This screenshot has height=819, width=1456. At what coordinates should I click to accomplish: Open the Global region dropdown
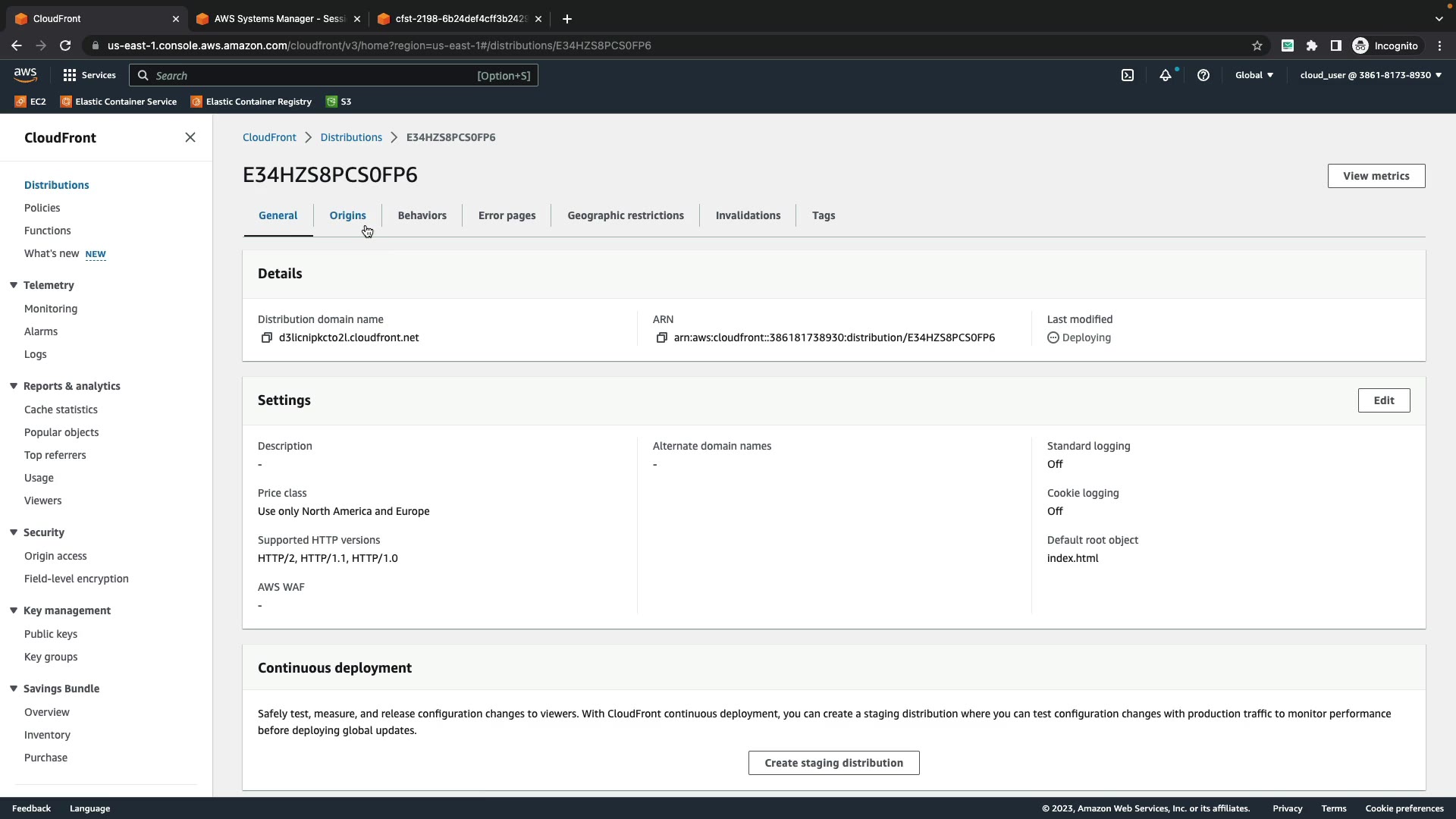(x=1254, y=75)
